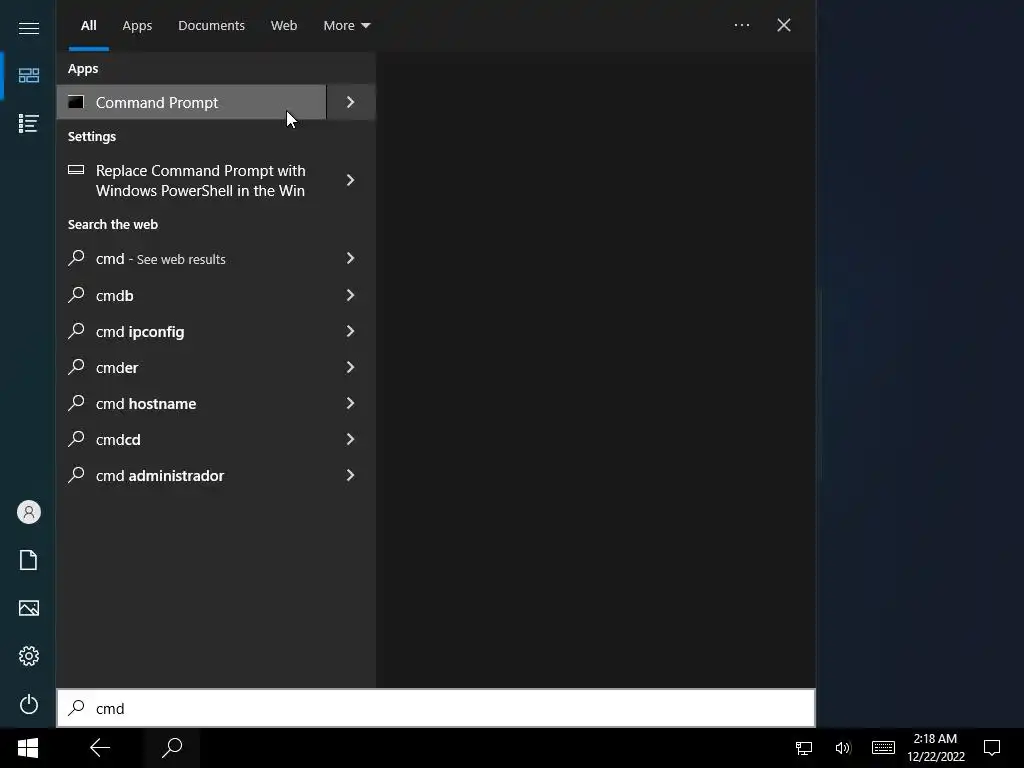Viewport: 1024px width, 768px height.
Task: Click the icon beside Replace Command Prompt setting
Action: pyautogui.click(x=76, y=170)
